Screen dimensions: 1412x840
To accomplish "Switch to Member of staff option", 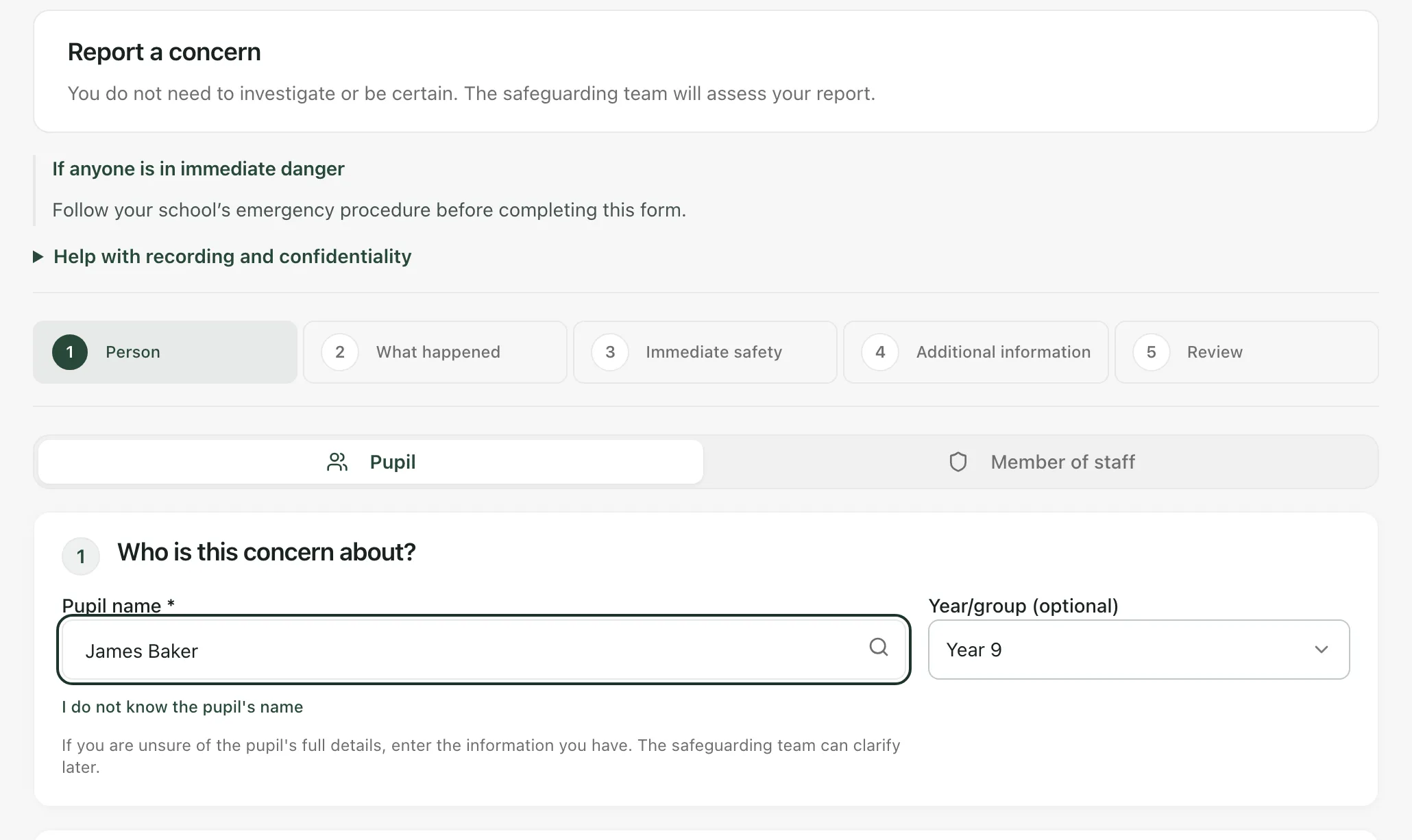I will tap(1040, 462).
